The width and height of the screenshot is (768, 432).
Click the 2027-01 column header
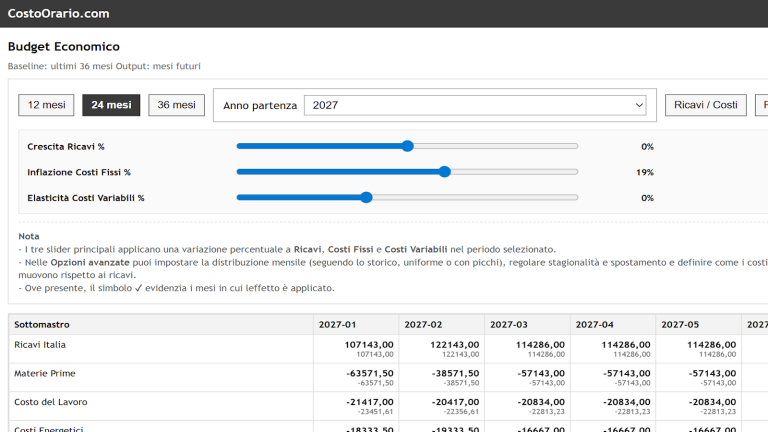tap(337, 325)
